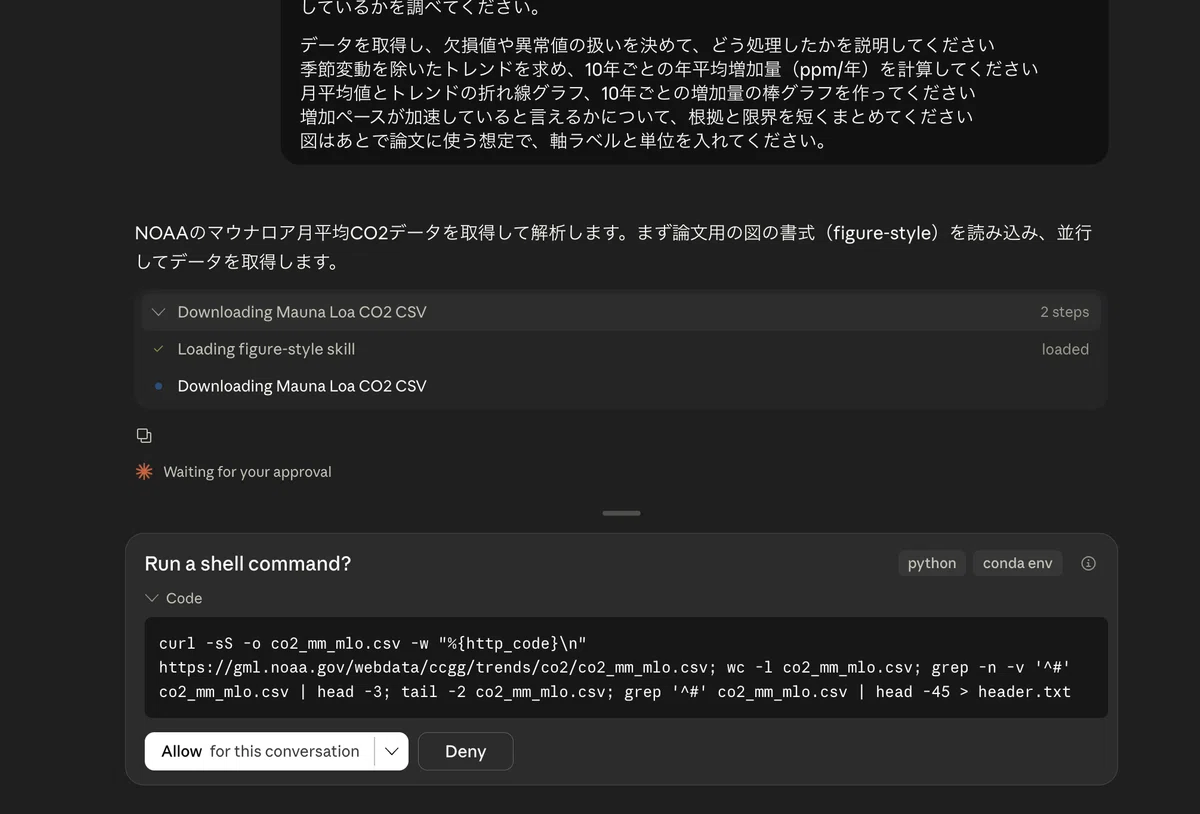Click the user message about Mauna Loa trend analysis

point(694,82)
